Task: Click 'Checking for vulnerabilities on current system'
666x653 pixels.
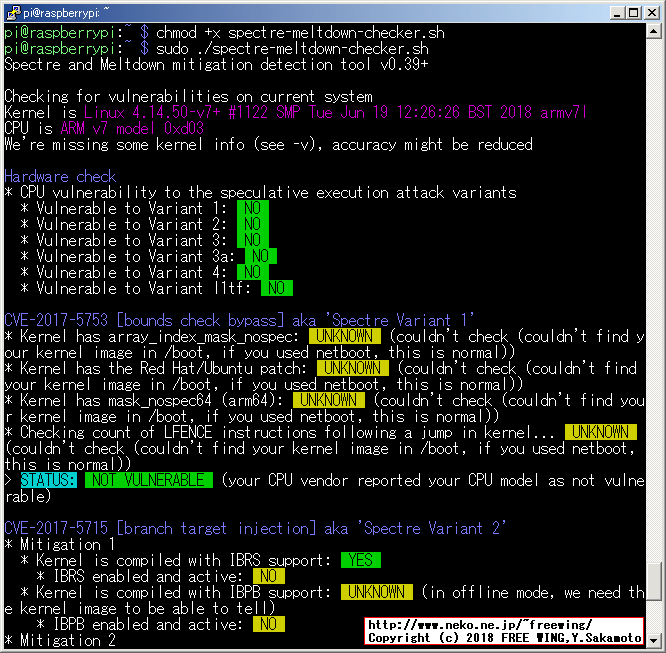Action: tap(189, 97)
